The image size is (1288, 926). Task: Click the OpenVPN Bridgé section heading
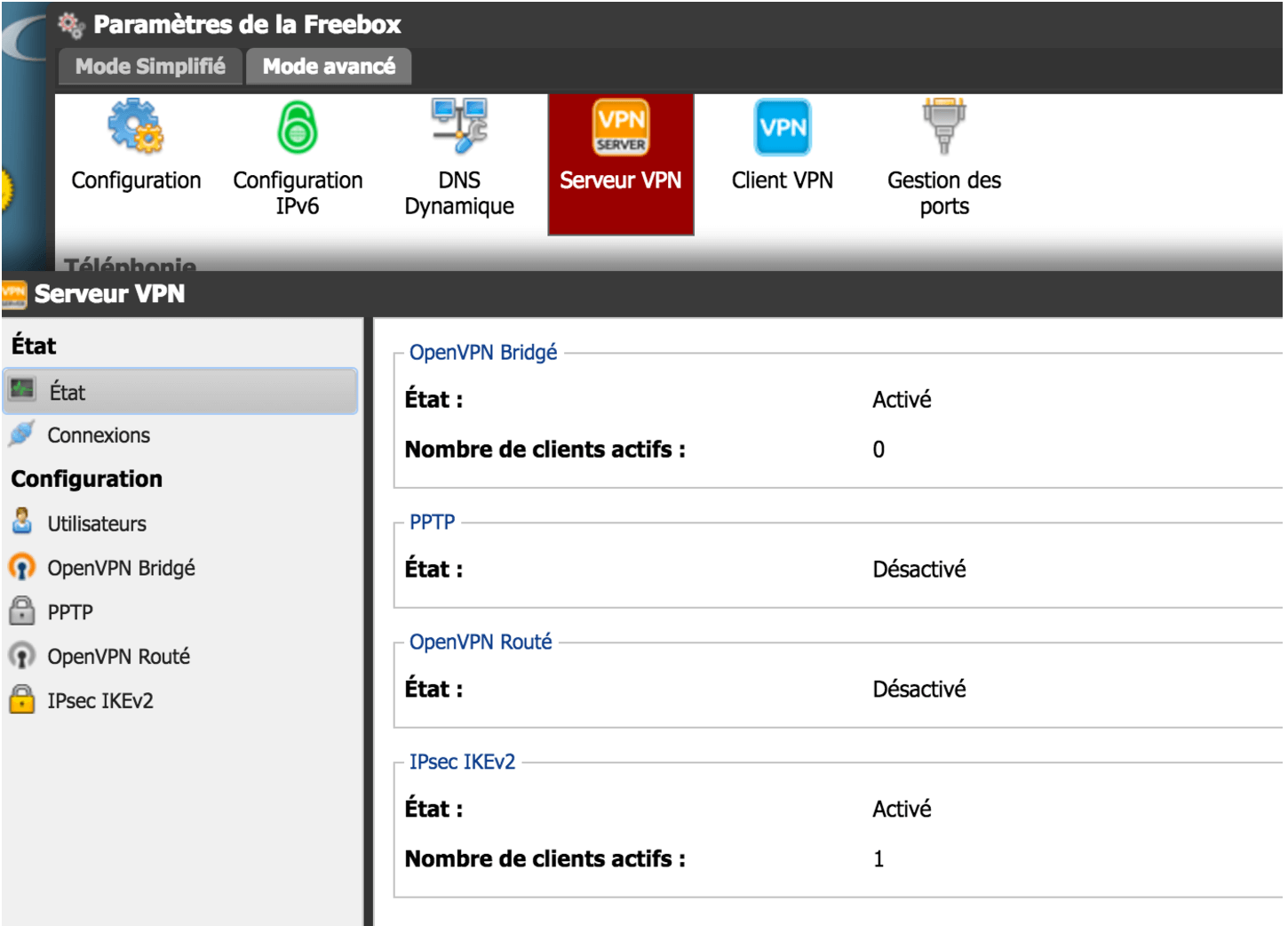coord(483,353)
